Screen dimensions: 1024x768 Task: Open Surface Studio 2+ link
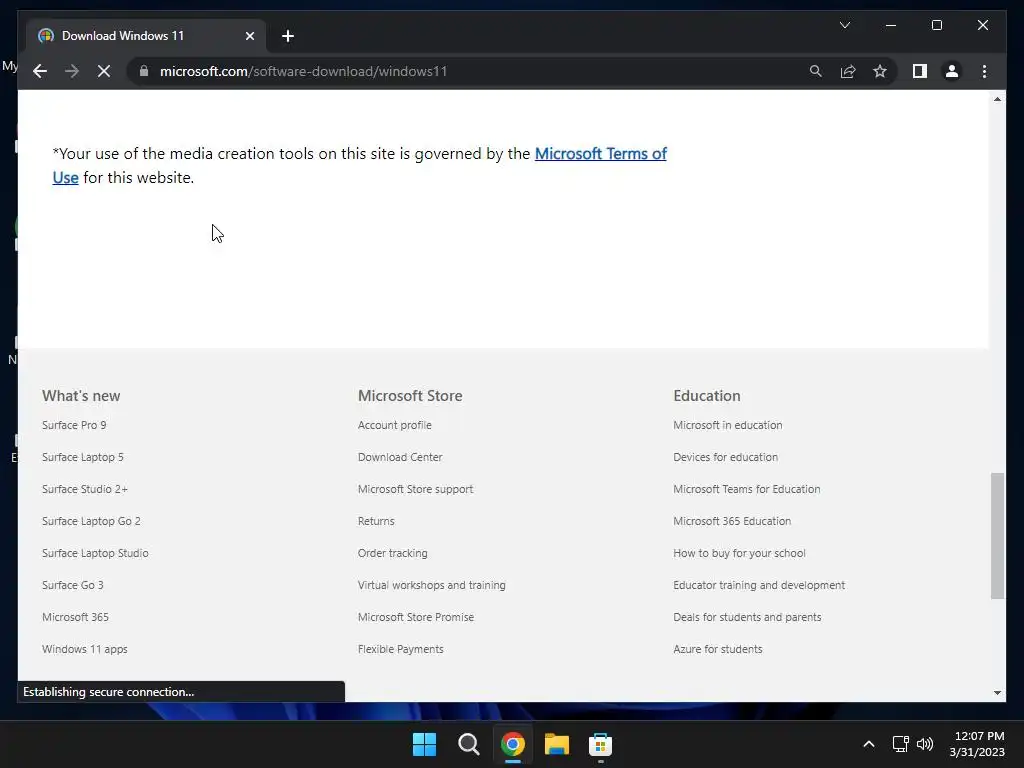[x=85, y=489]
